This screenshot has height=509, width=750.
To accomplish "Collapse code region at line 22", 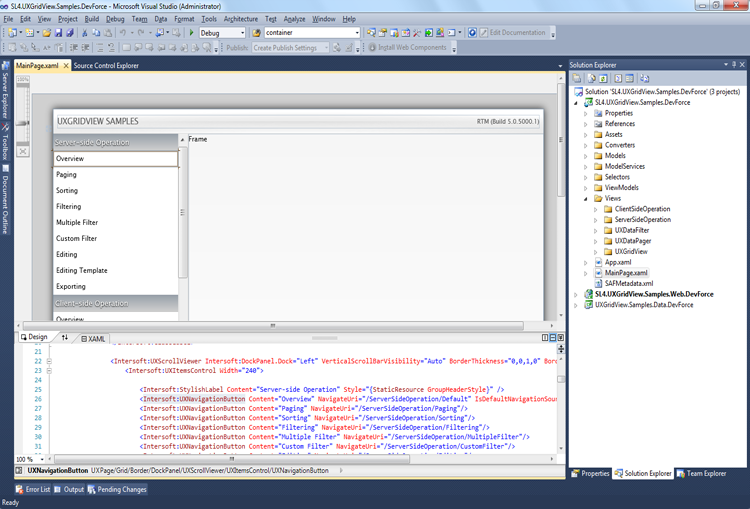I will [49, 361].
